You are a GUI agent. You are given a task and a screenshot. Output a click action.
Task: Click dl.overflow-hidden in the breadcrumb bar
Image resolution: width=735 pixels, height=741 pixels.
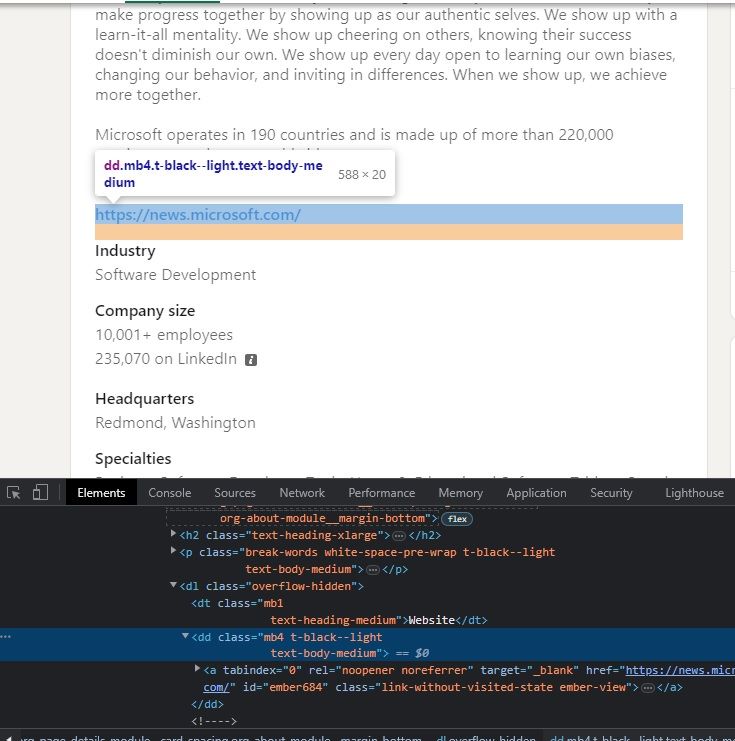(x=486, y=738)
